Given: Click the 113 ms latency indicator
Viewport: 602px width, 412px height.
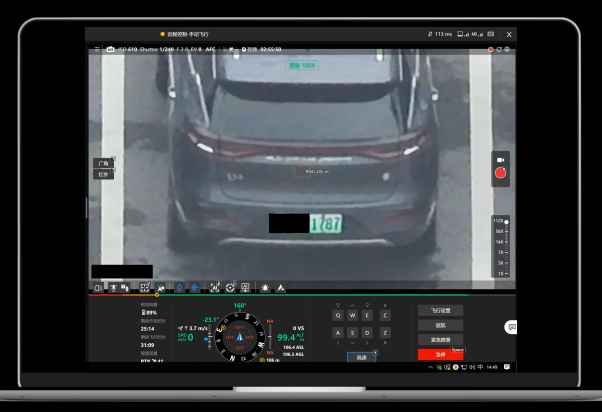Looking at the screenshot, I should click(440, 34).
